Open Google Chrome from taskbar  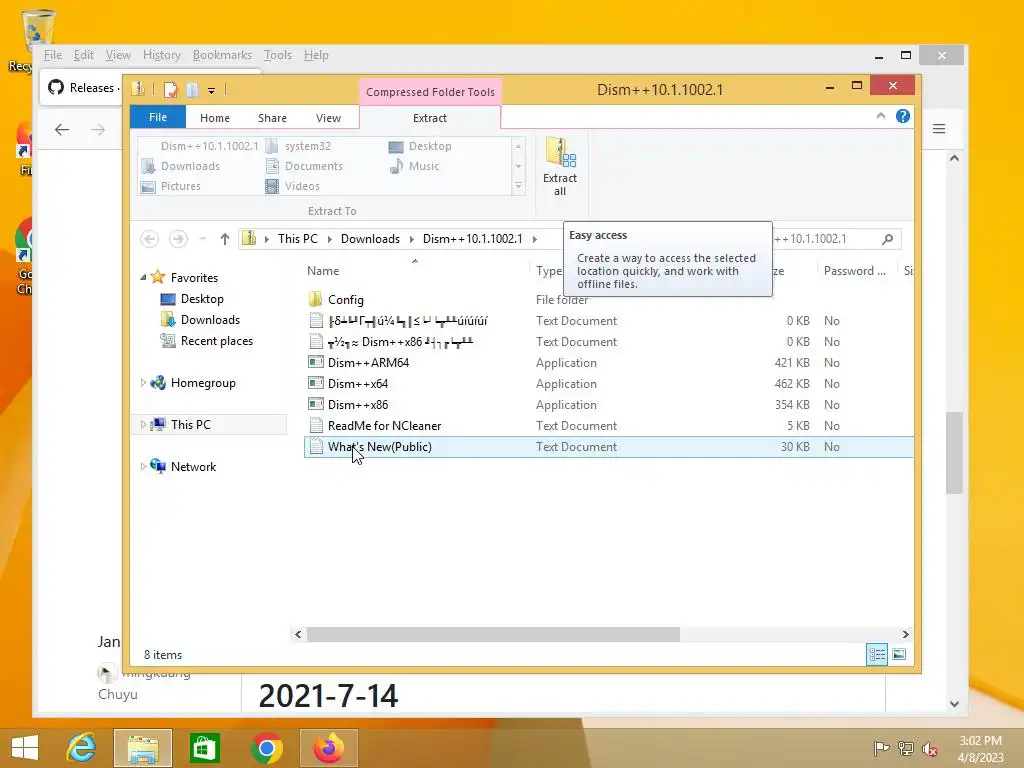pos(266,748)
